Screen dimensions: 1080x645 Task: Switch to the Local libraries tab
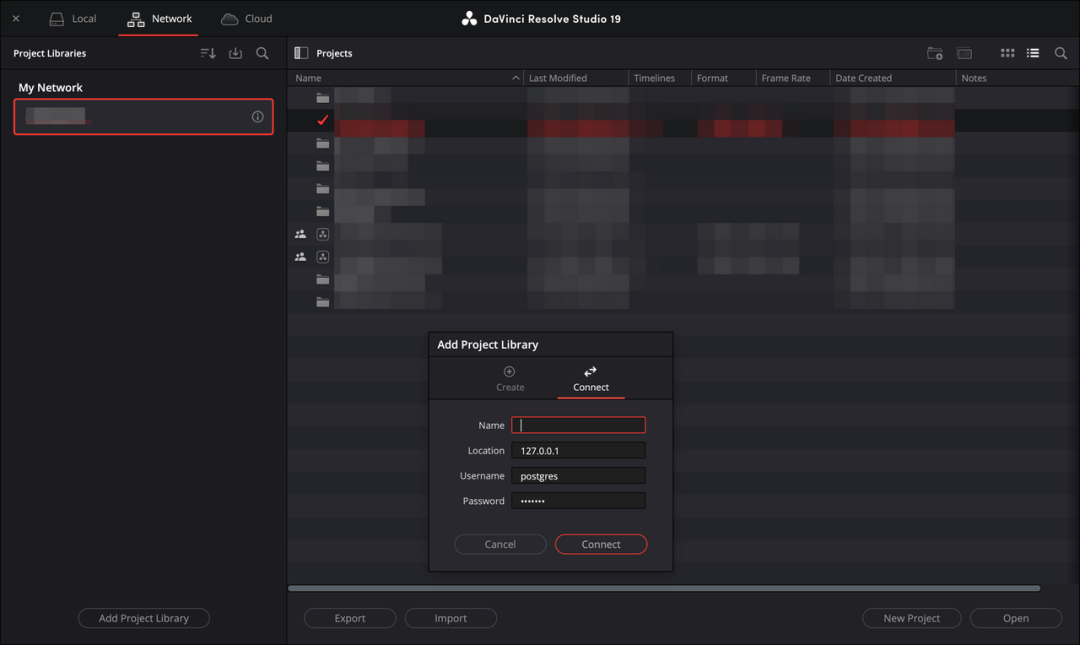coord(72,19)
